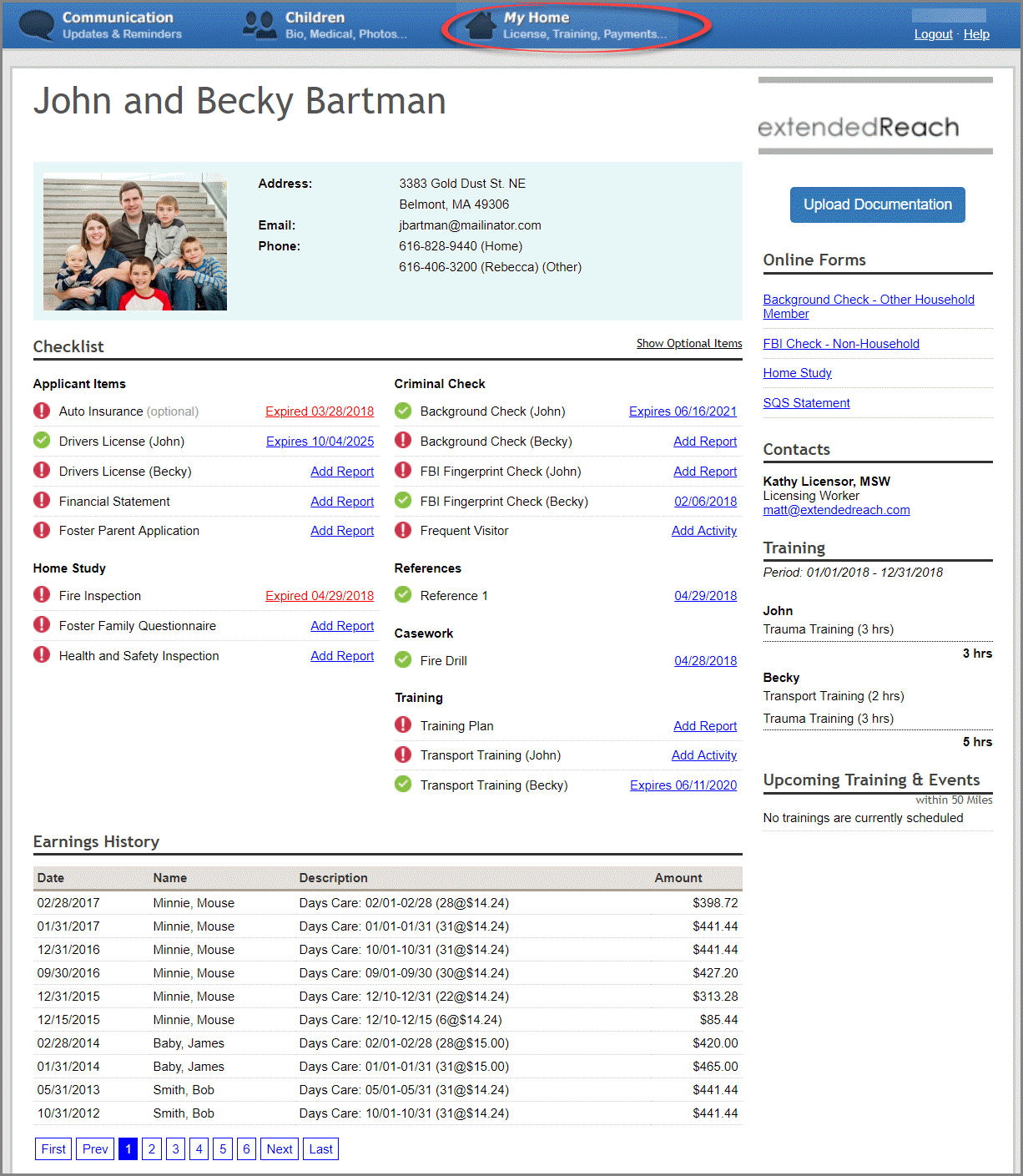The width and height of the screenshot is (1023, 1176).
Task: Click the Logout link
Action: [x=933, y=34]
